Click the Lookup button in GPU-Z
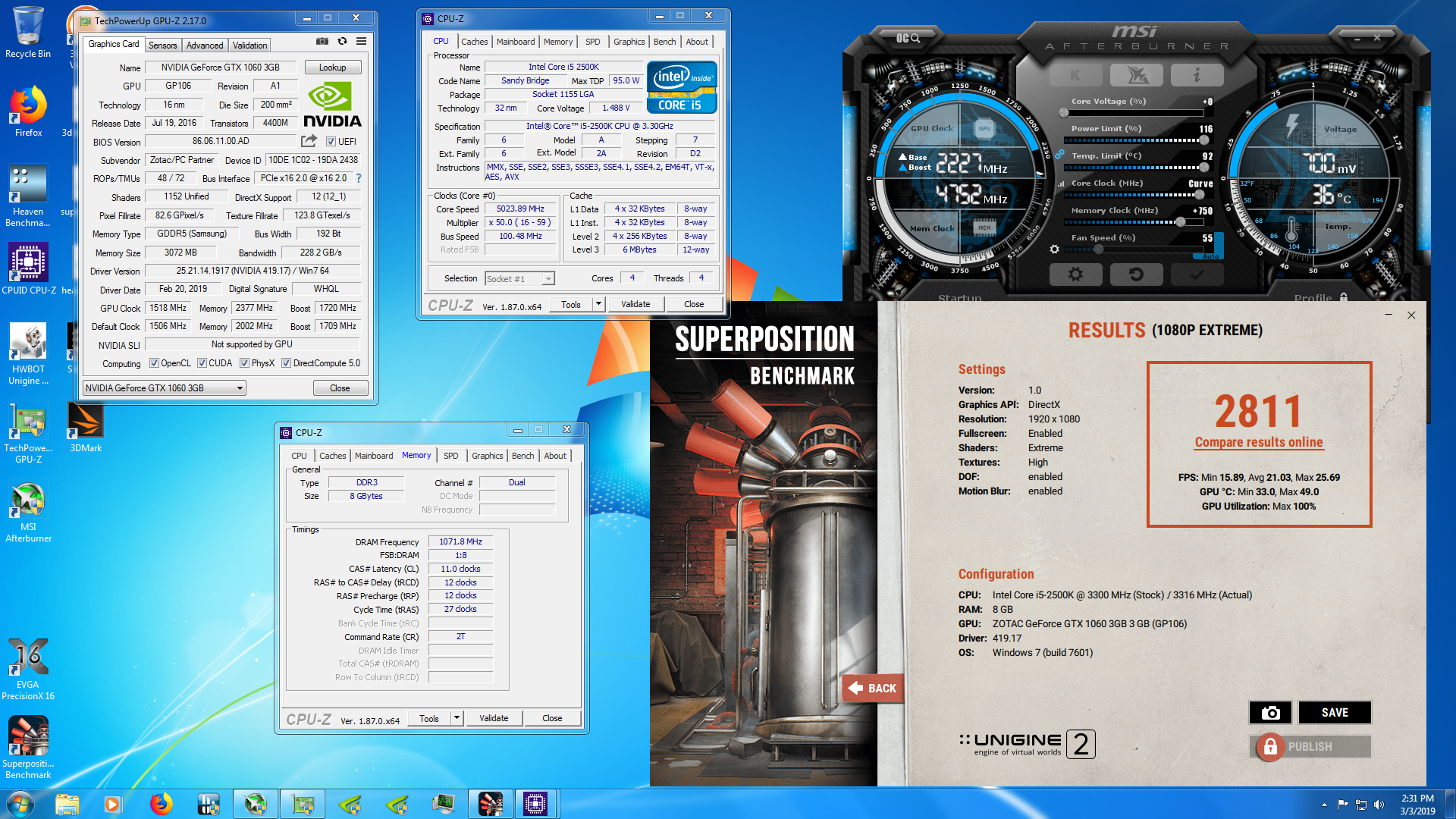Viewport: 1456px width, 819px height. pyautogui.click(x=332, y=67)
